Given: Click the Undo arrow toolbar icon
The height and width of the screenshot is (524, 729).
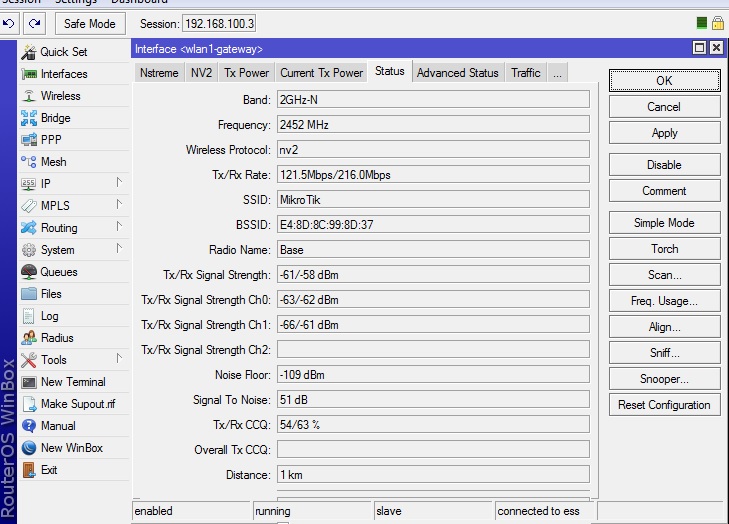Looking at the screenshot, I should click(9, 23).
